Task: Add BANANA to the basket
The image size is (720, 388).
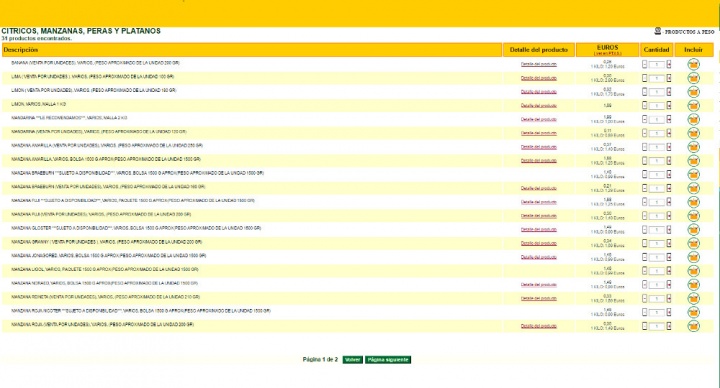Action: [x=693, y=64]
